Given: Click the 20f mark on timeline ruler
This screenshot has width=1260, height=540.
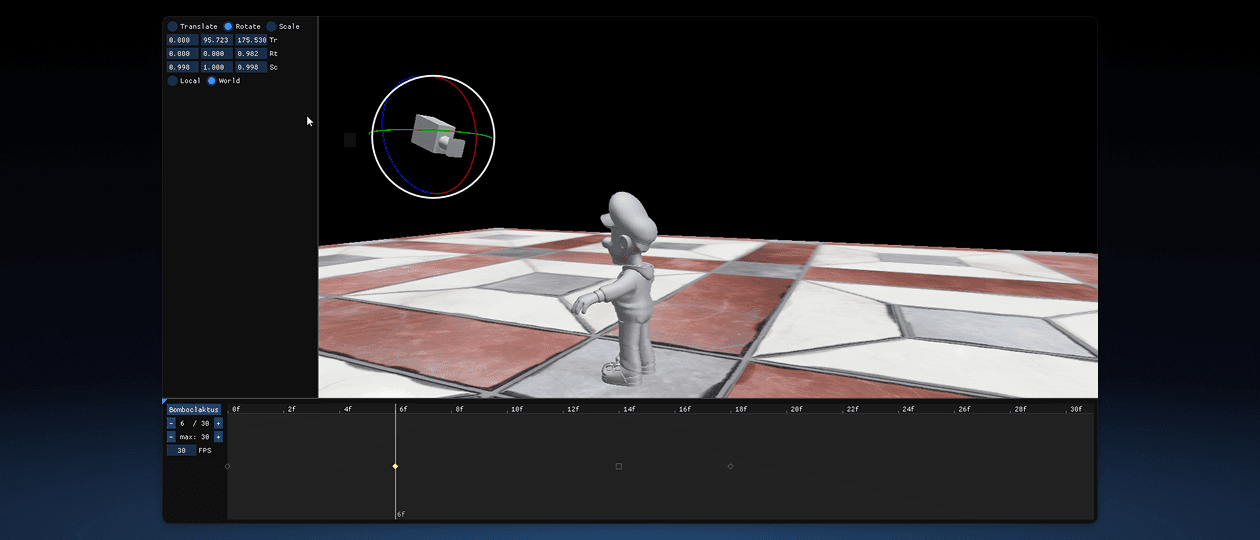Looking at the screenshot, I should 797,409.
